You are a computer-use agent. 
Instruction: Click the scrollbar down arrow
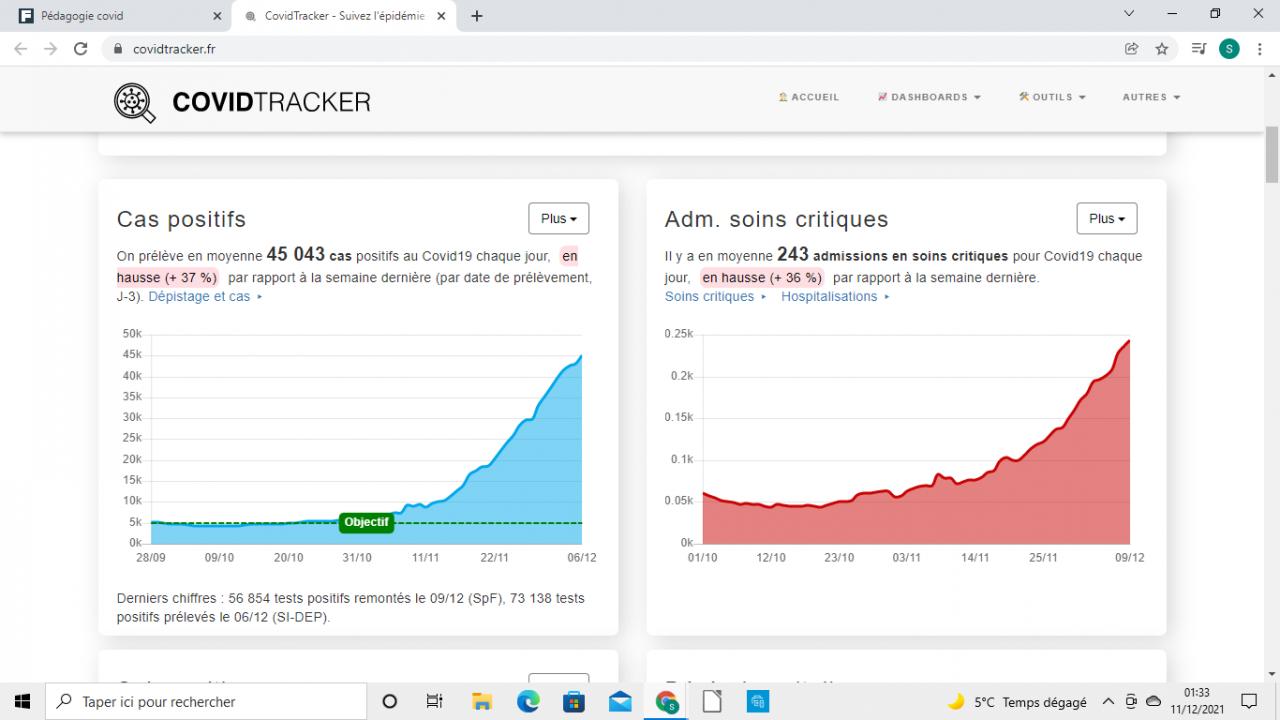(x=1272, y=675)
